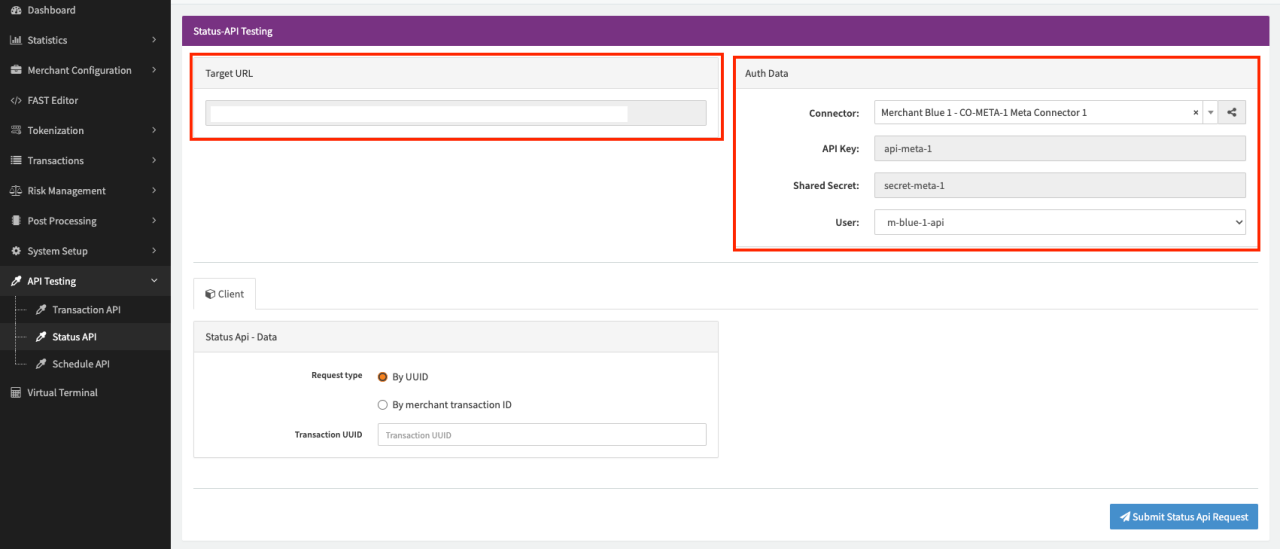Click the FAST Editor code icon

click(x=15, y=101)
